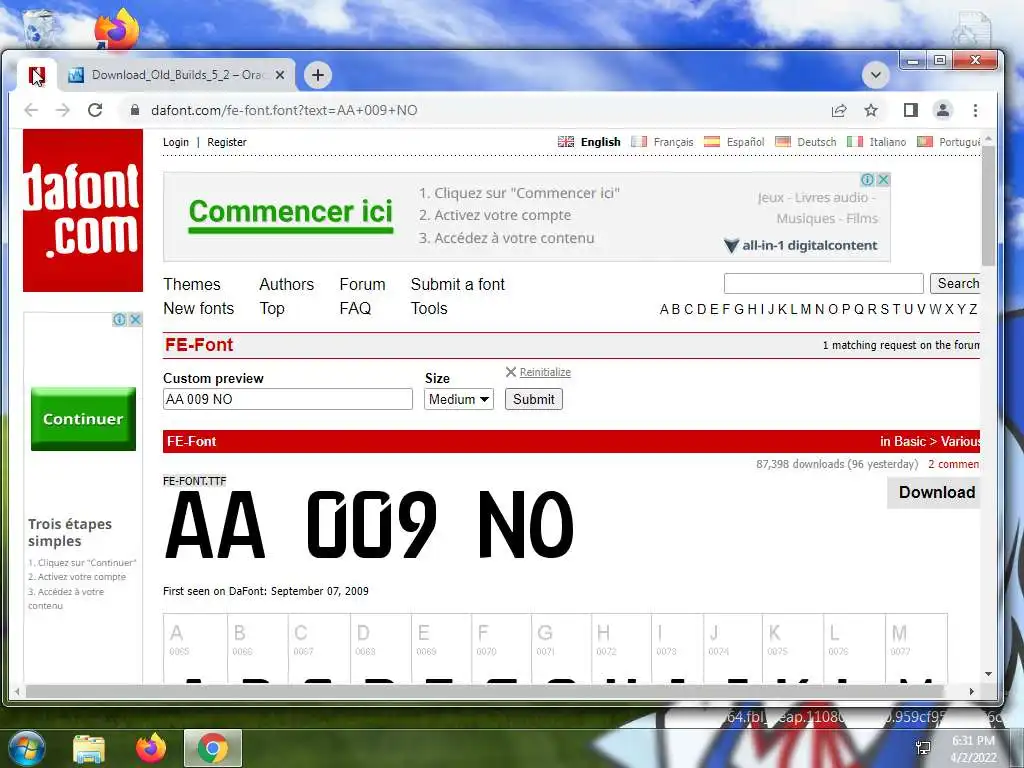Screen dimensions: 1024x768
Task: Click the browser forward arrow
Action: 63,110
